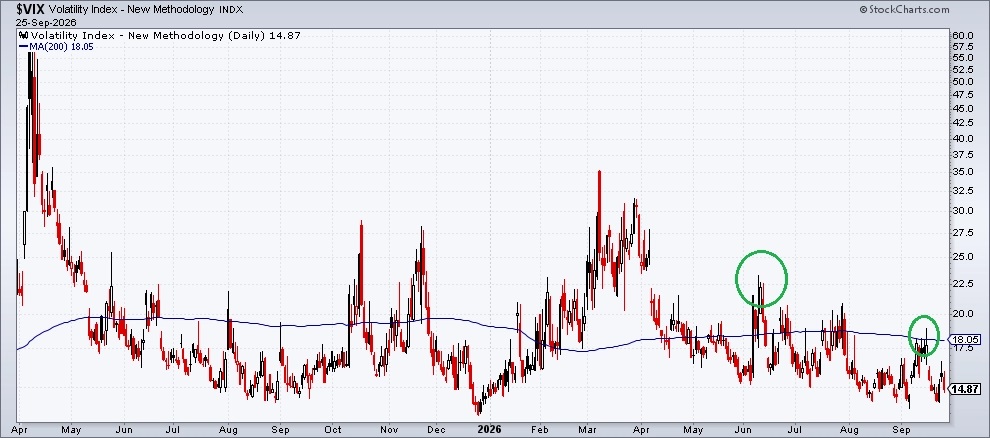
Task: Select the Feb label on time axis
Action: [540, 430]
